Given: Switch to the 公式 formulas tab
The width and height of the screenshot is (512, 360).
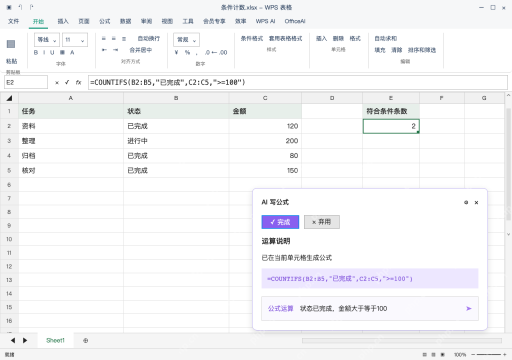Looking at the screenshot, I should (104, 21).
